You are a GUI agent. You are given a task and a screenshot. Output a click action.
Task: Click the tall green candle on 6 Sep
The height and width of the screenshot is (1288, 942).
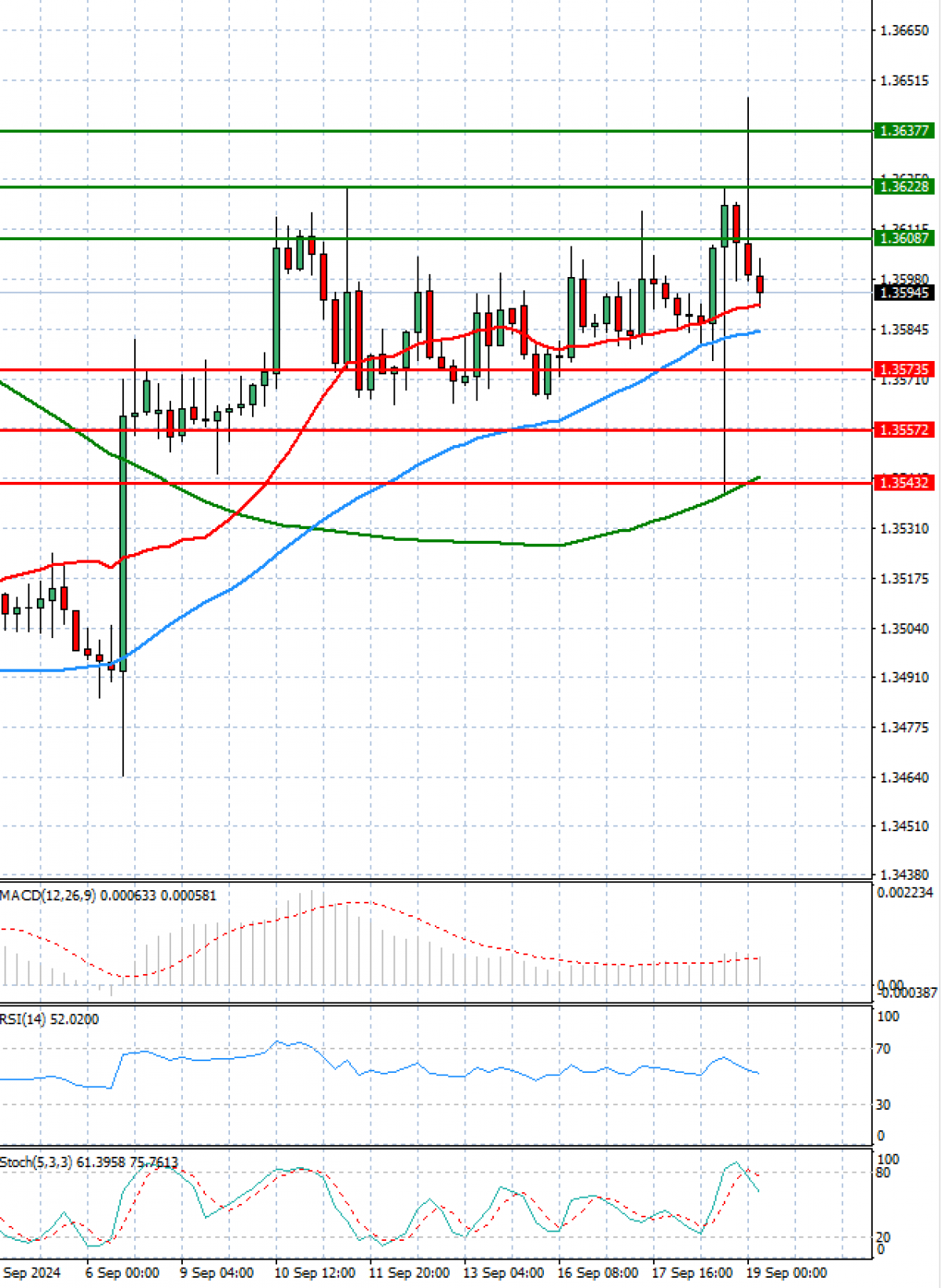tap(123, 542)
